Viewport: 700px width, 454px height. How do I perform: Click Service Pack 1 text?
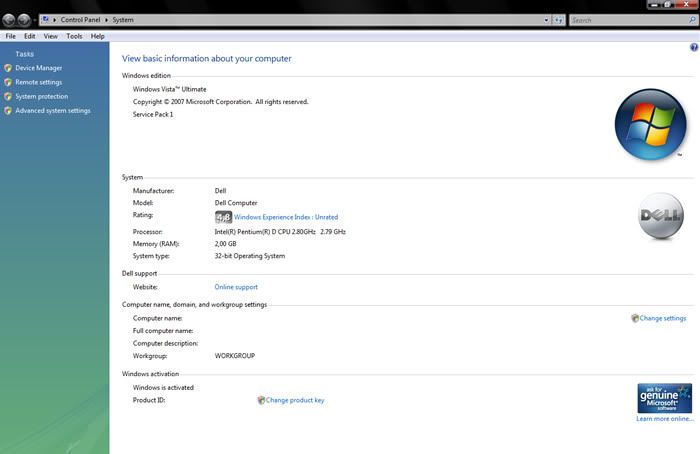click(x=153, y=114)
